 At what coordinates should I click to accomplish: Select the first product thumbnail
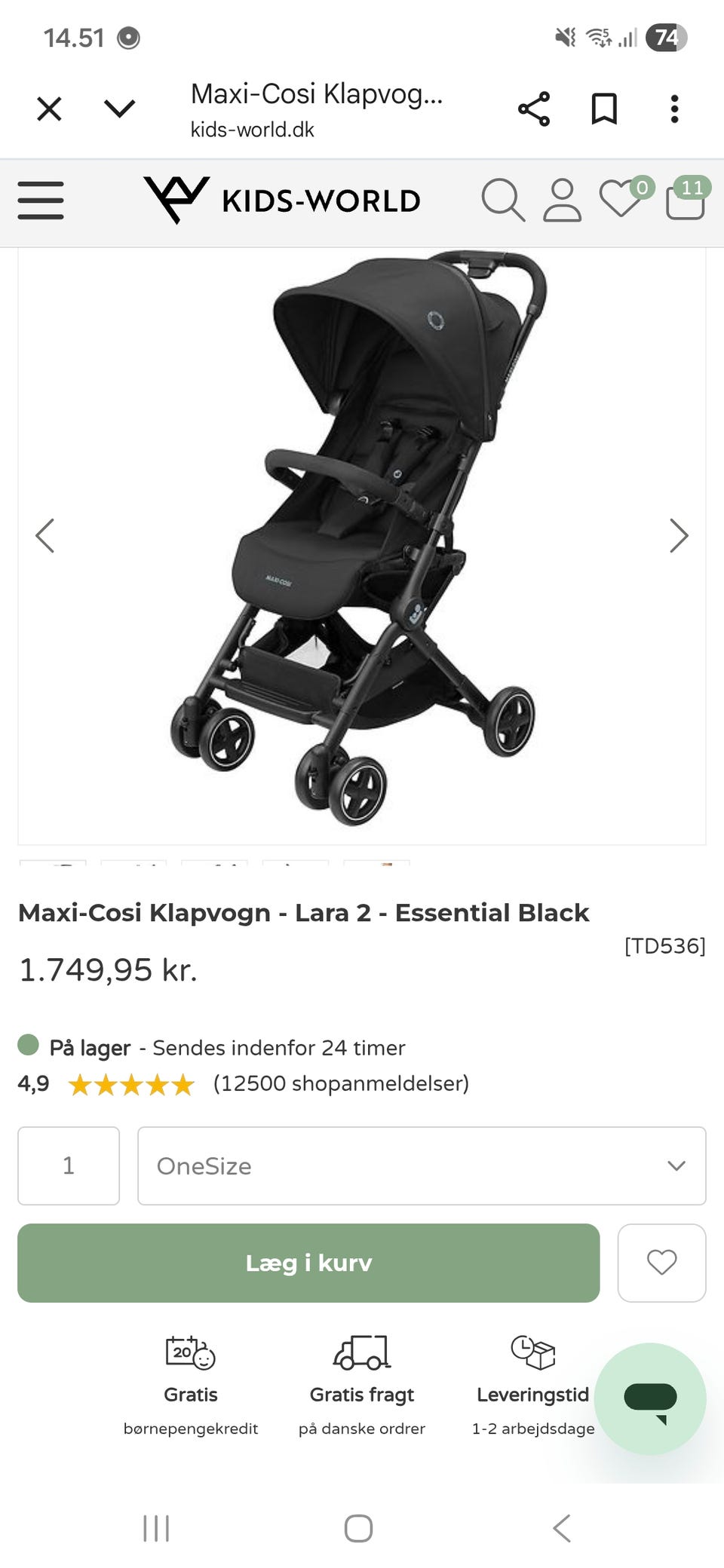[53, 862]
